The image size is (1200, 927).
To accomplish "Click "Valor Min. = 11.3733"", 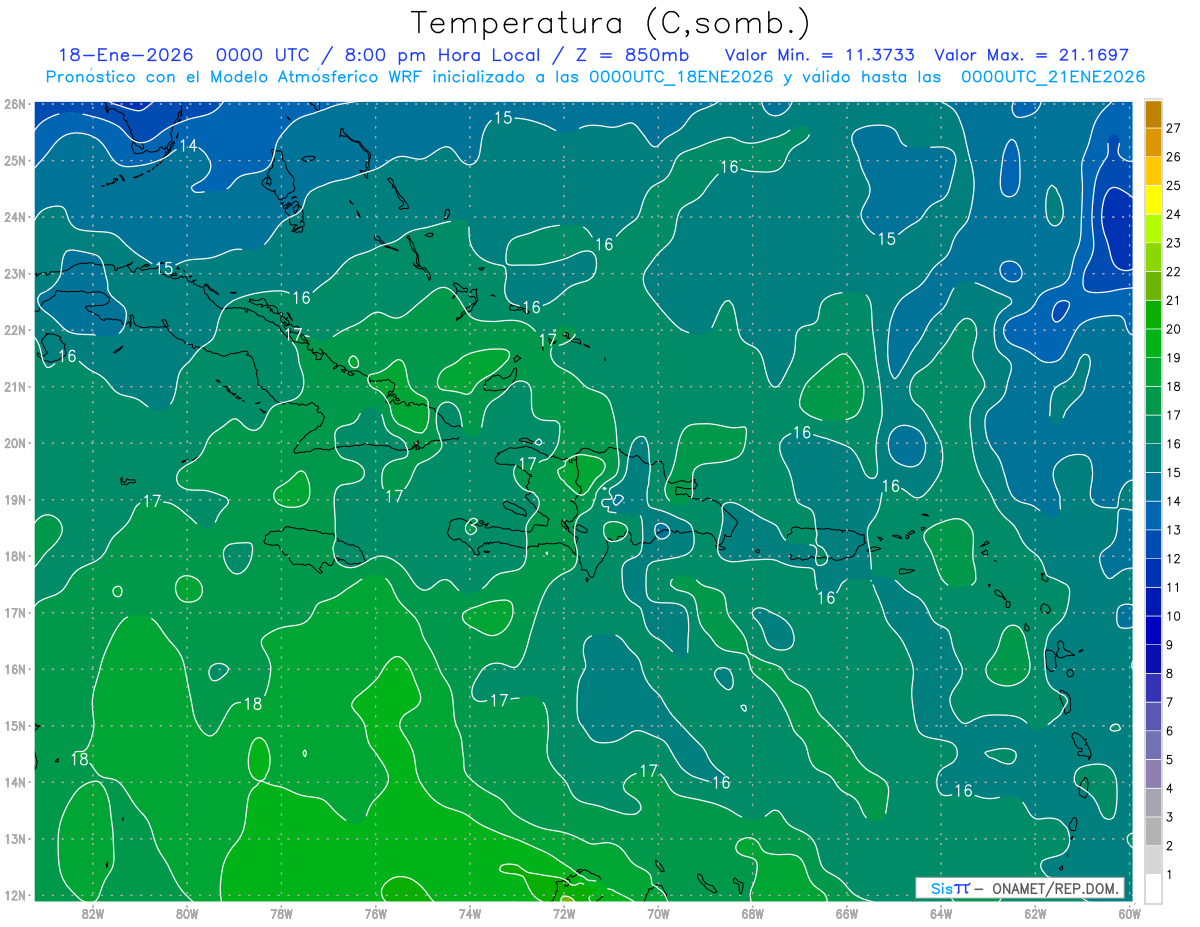I will click(x=822, y=56).
